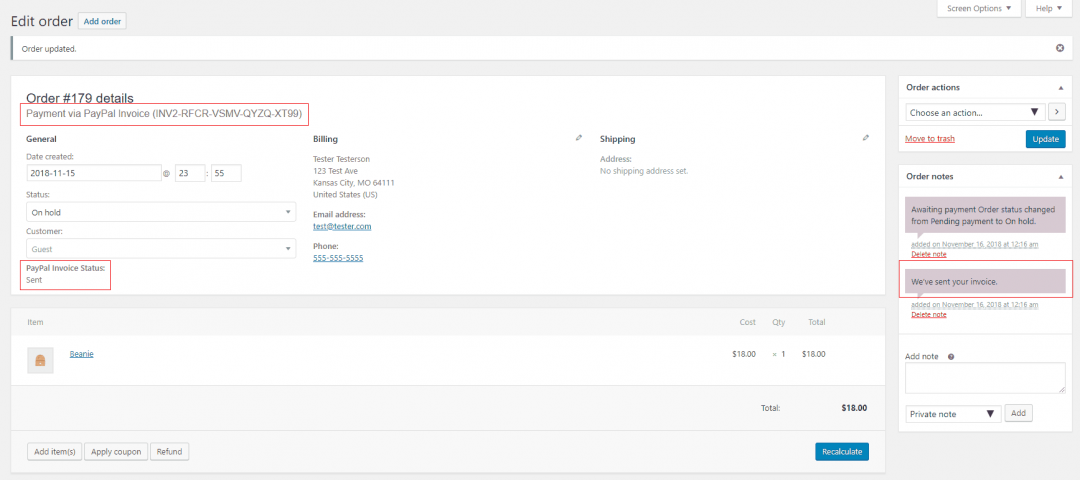The height and width of the screenshot is (480, 1080).
Task: Click the Add note button
Action: point(1019,413)
